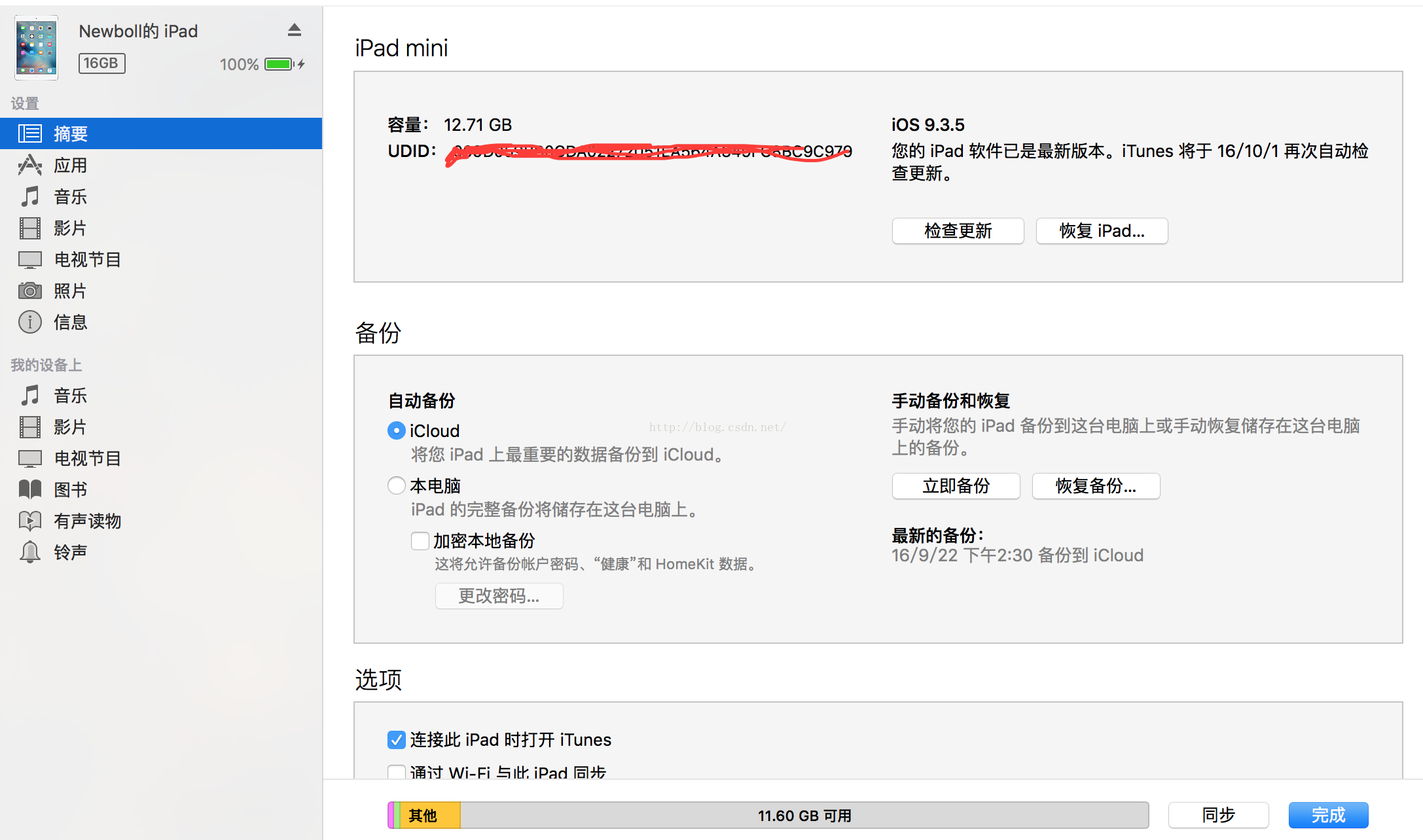Viewport: 1423px width, 840px height.
Task: Show 有声读物 audiobooks on my device
Action: click(x=161, y=521)
